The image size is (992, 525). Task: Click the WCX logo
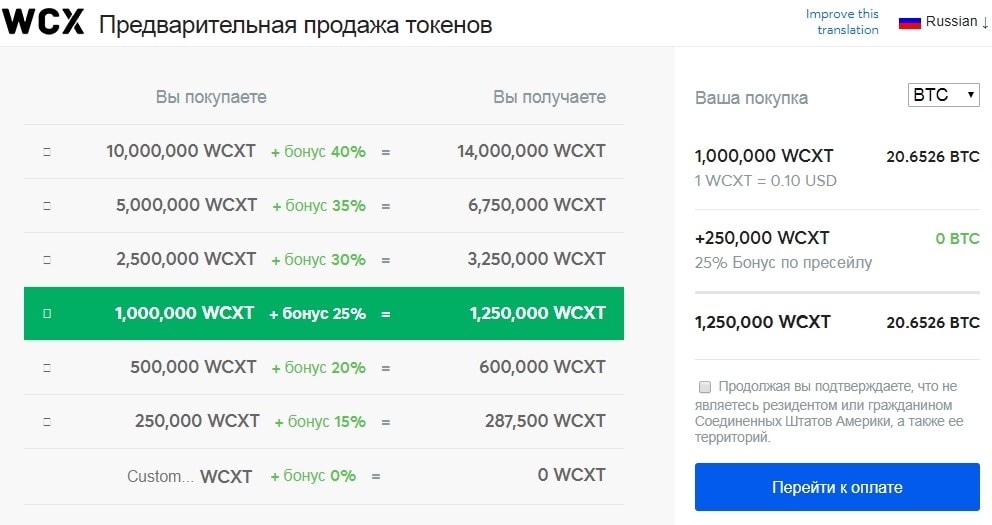point(43,23)
